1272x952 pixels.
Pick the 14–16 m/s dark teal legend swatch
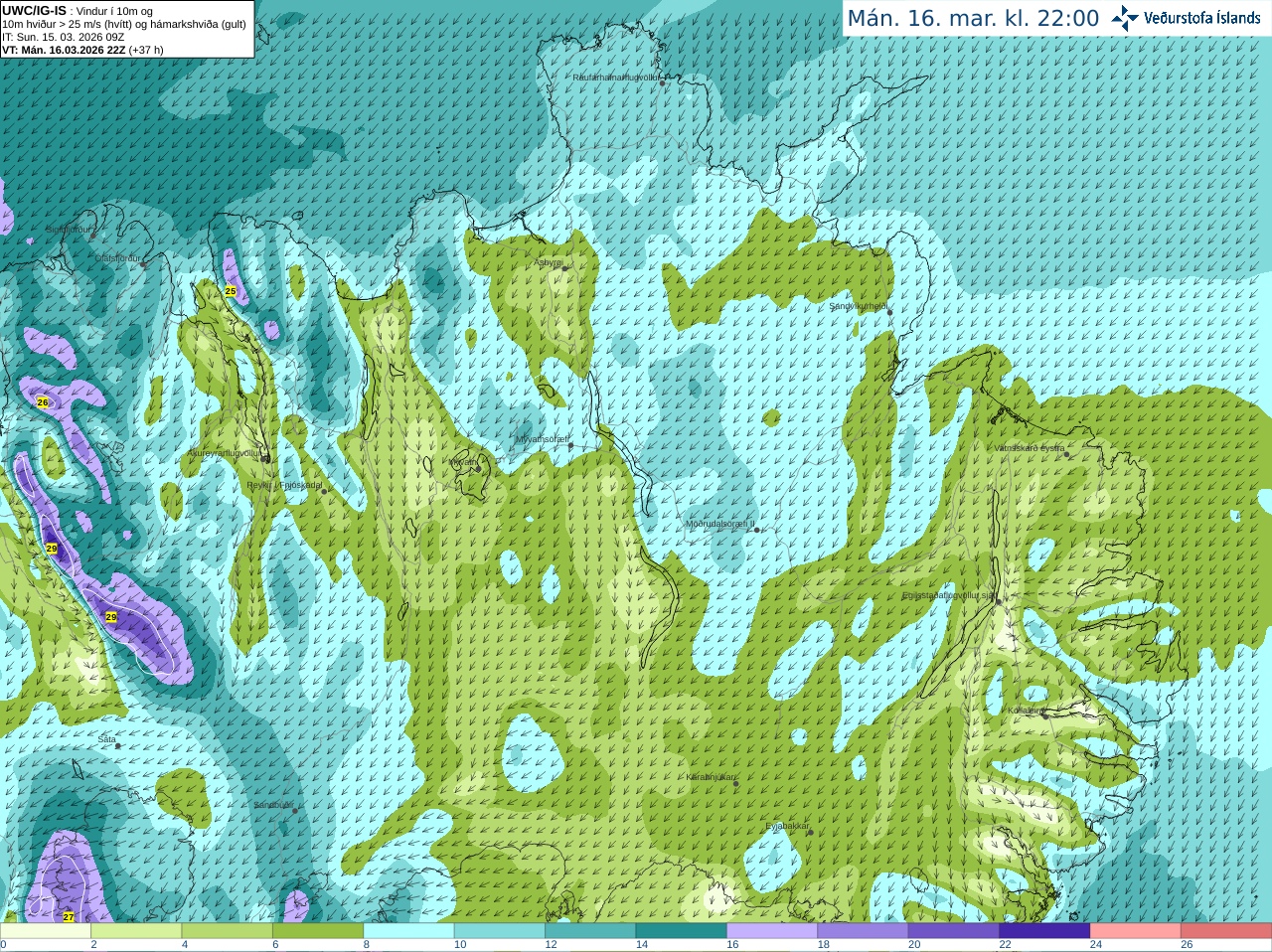(681, 931)
